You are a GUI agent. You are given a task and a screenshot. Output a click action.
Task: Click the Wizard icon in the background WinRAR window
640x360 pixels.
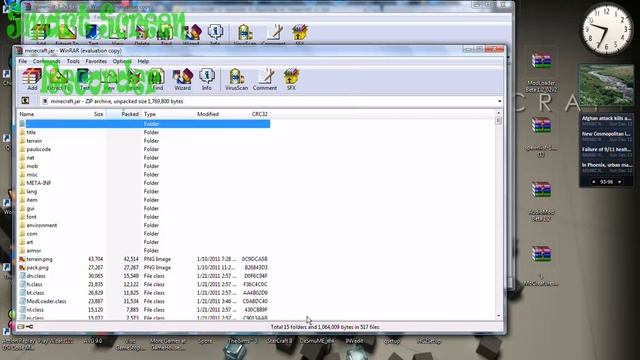click(191, 34)
